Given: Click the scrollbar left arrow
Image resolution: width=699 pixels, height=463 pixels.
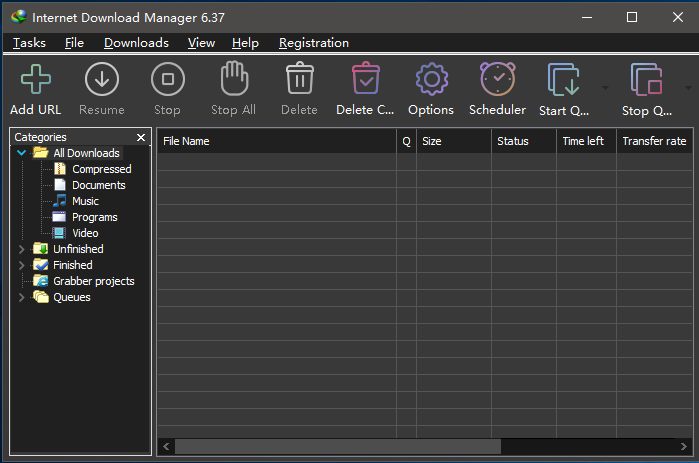Looking at the screenshot, I should pyautogui.click(x=166, y=446).
